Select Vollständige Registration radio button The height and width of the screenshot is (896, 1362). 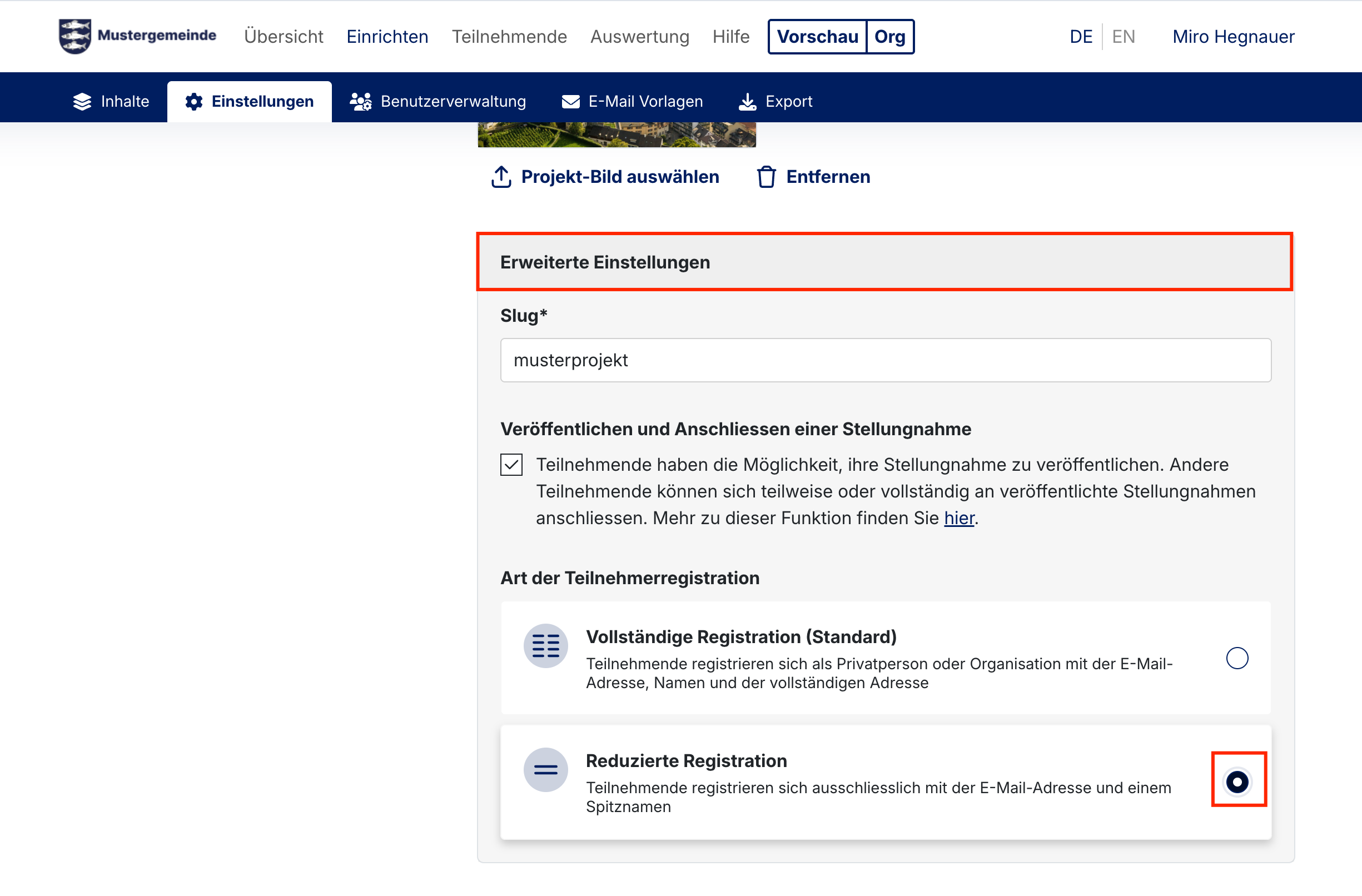coord(1237,658)
